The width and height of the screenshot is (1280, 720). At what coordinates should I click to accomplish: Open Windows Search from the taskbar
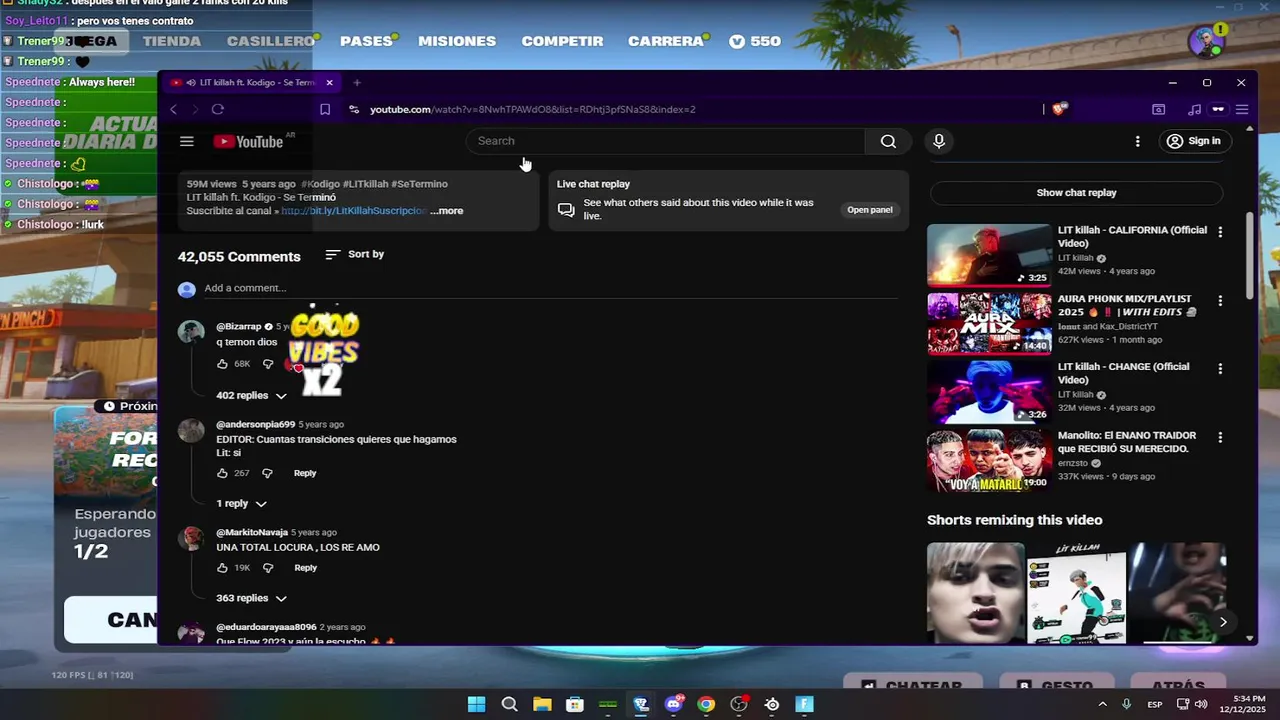[x=509, y=704]
